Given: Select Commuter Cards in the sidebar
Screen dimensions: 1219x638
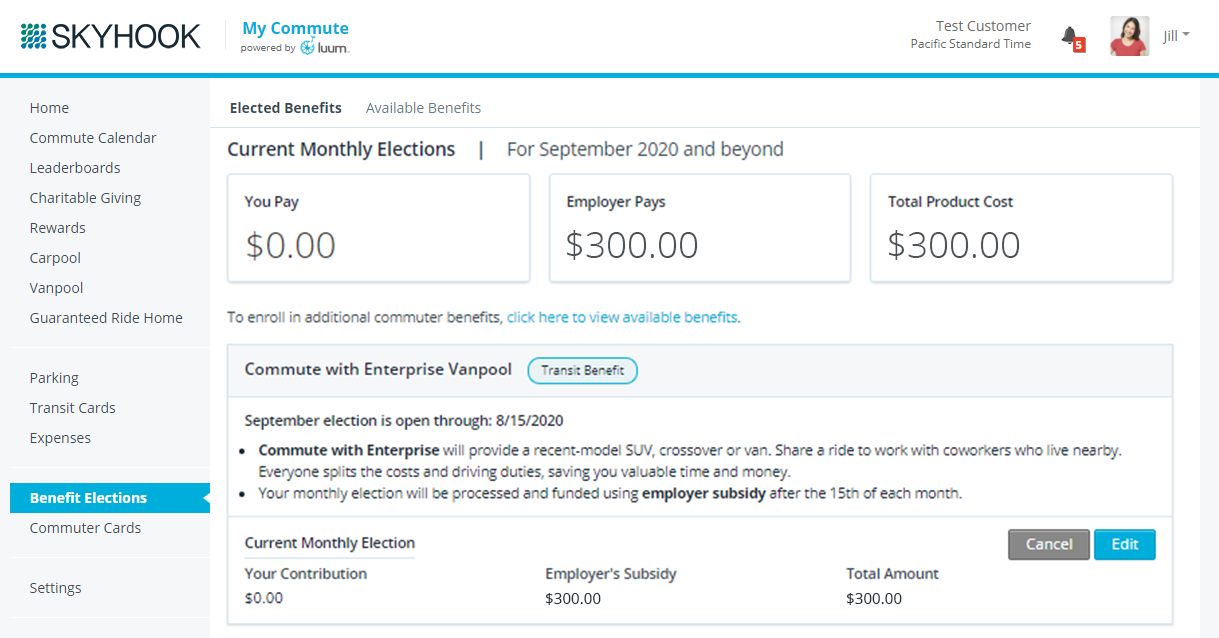Looking at the screenshot, I should [x=85, y=528].
